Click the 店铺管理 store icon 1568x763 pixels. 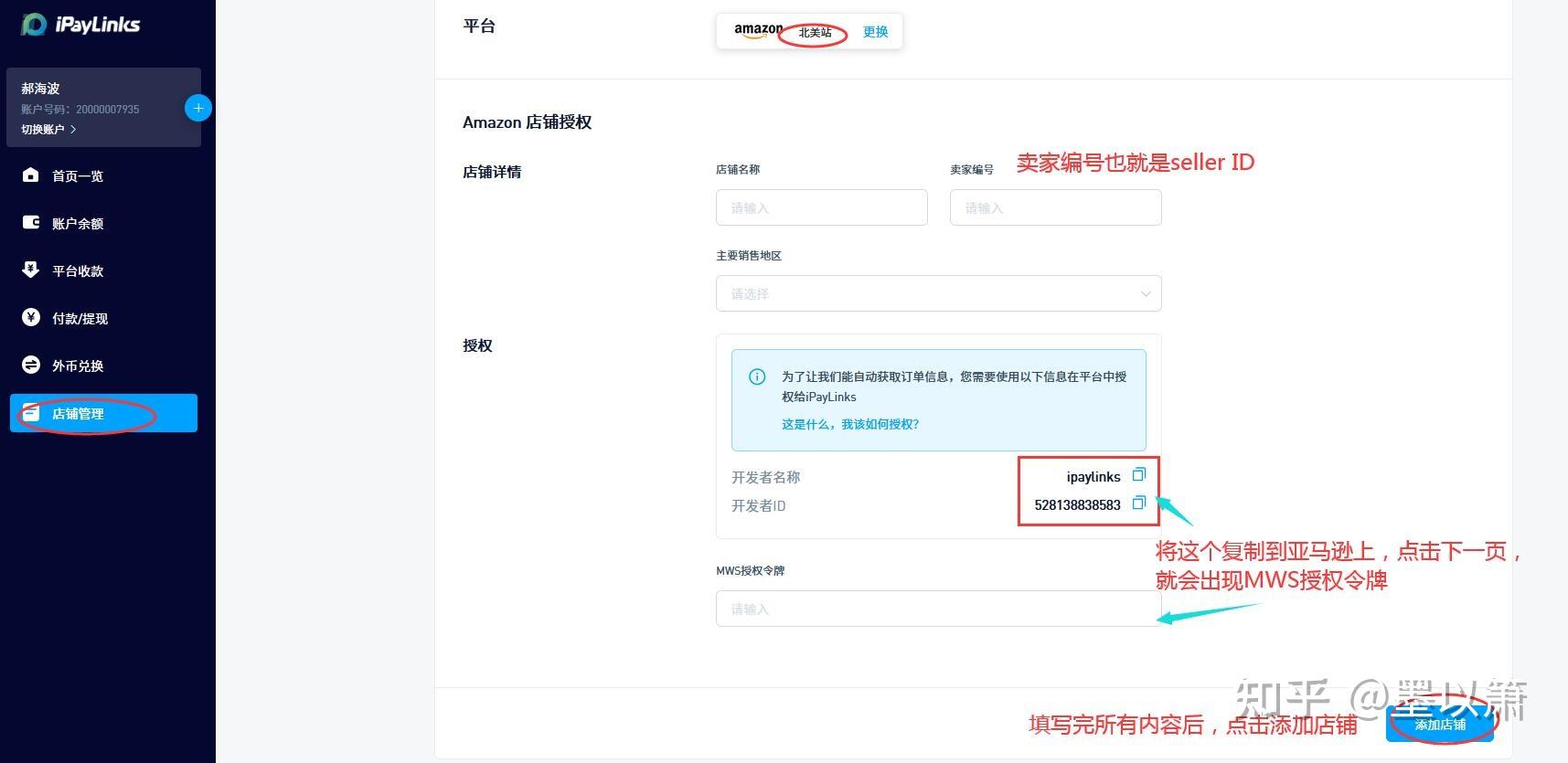coord(31,413)
